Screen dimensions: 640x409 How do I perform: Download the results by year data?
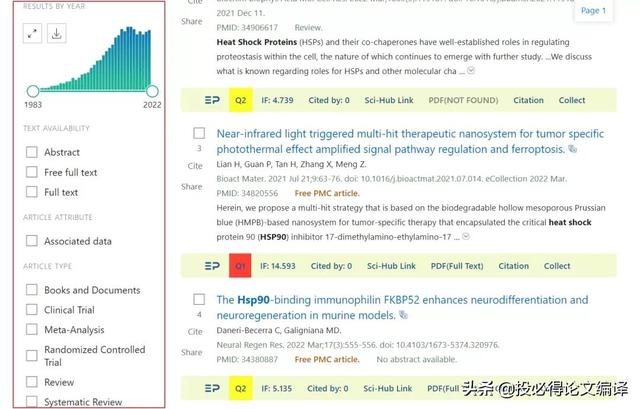(56, 33)
